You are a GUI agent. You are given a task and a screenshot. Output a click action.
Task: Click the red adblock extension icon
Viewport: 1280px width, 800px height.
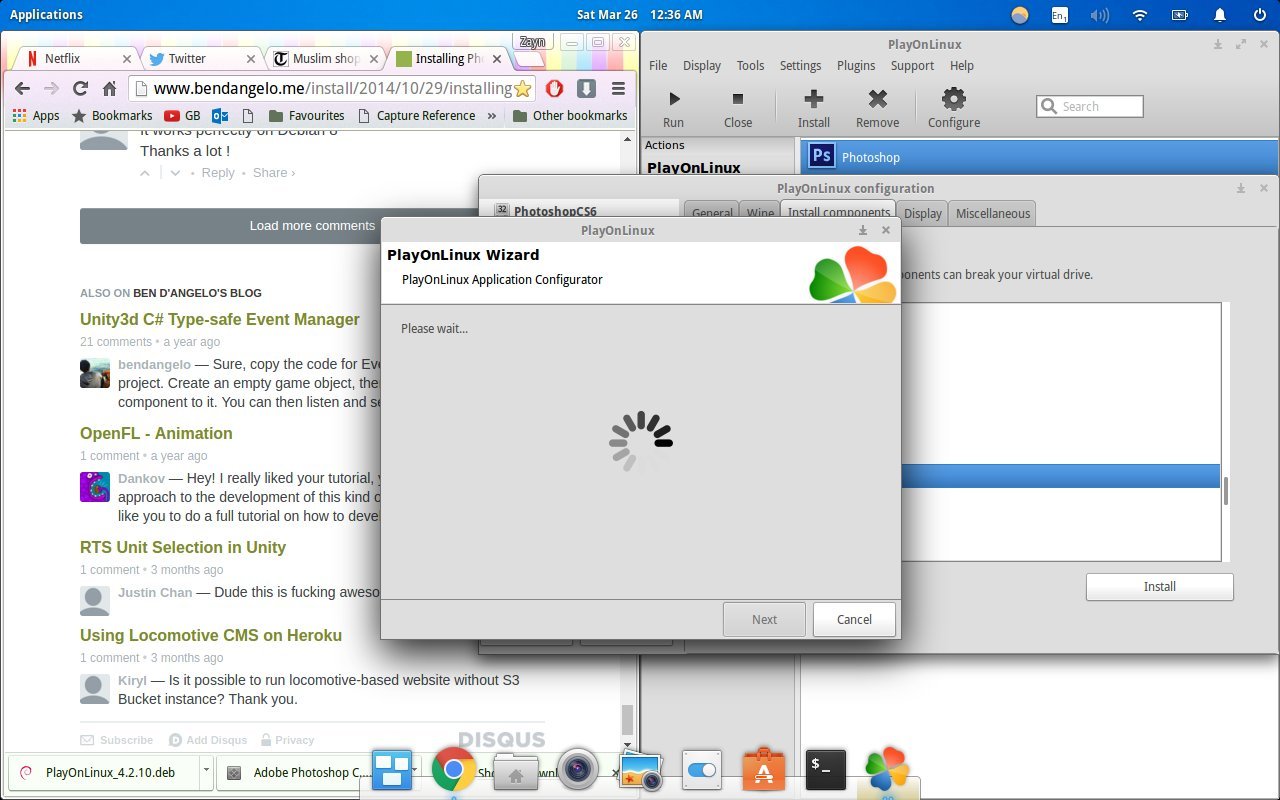tap(554, 88)
